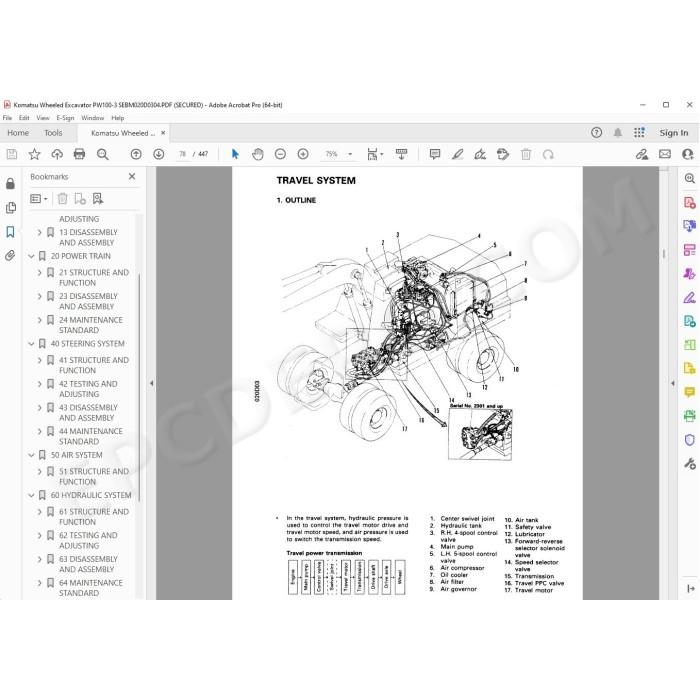Screen dimensions: 700x700
Task: Open 63 DISASSEMBLY AND ASSEMBLY bookmark
Action: coord(88,564)
